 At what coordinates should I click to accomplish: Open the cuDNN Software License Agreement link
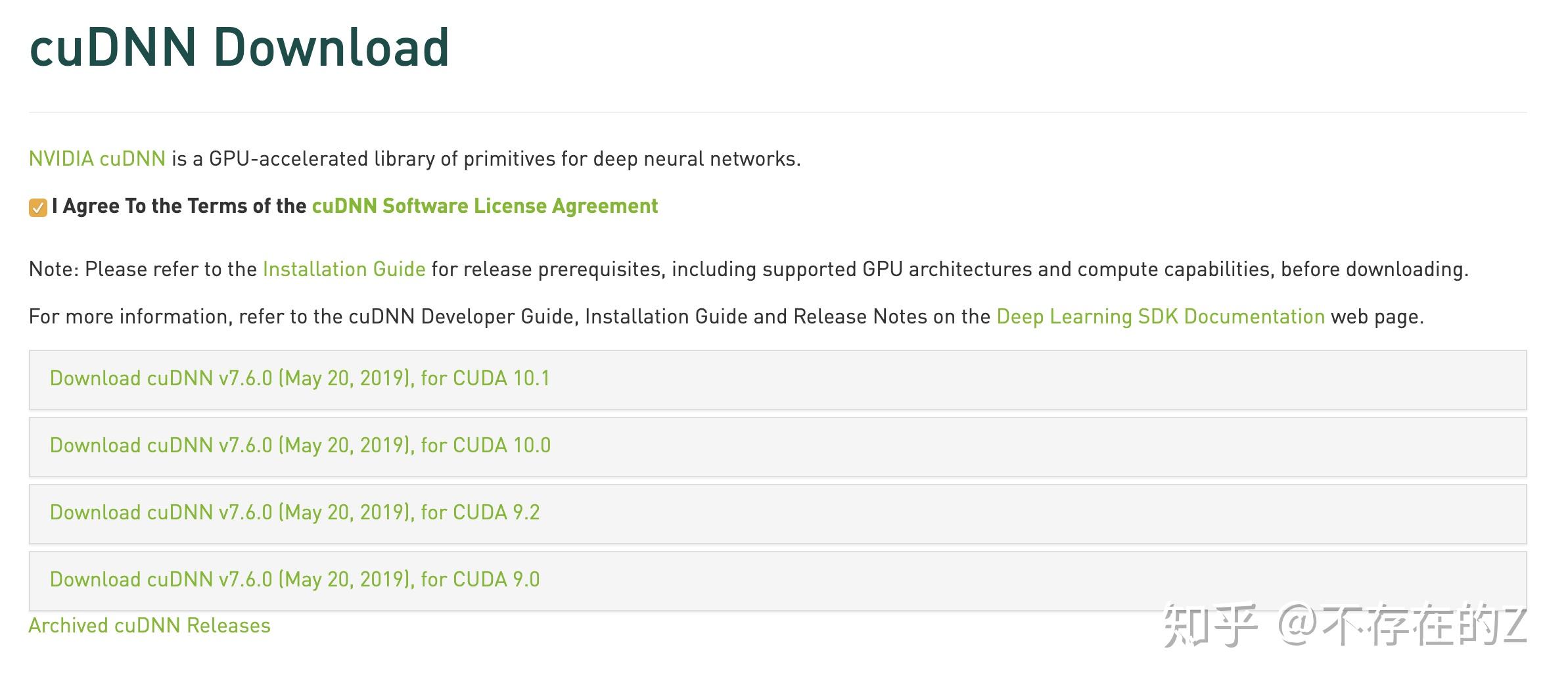tap(484, 206)
